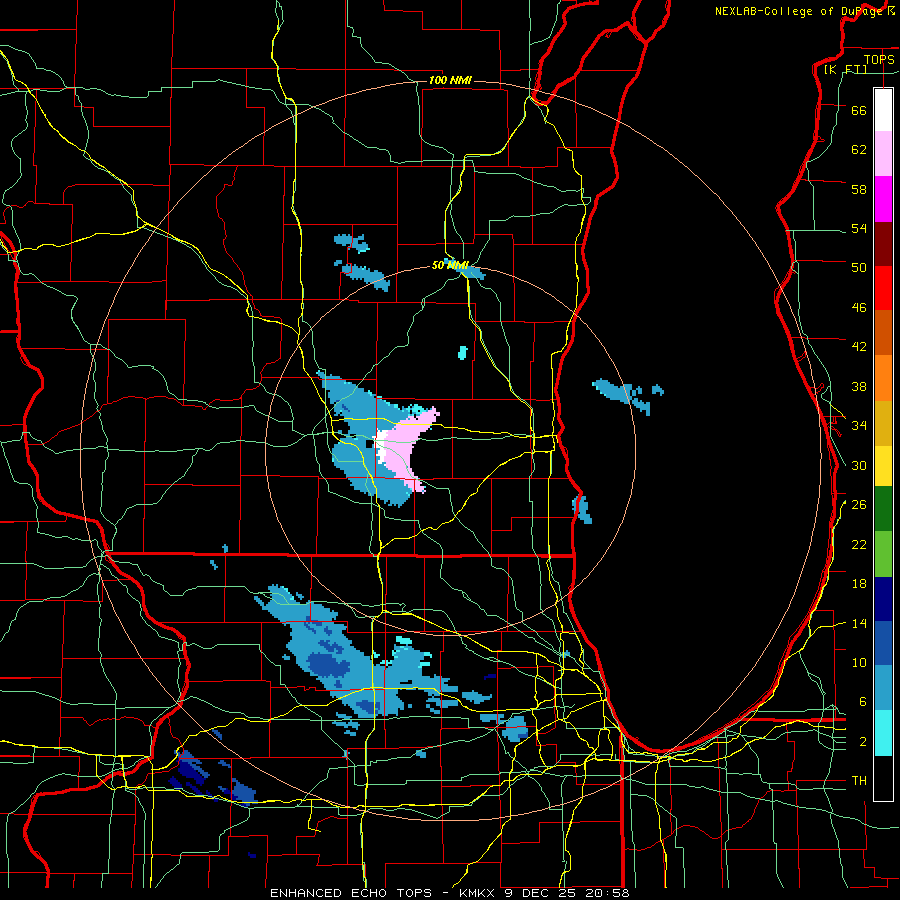
Task: Select the 22 legend label
Action: click(x=859, y=544)
